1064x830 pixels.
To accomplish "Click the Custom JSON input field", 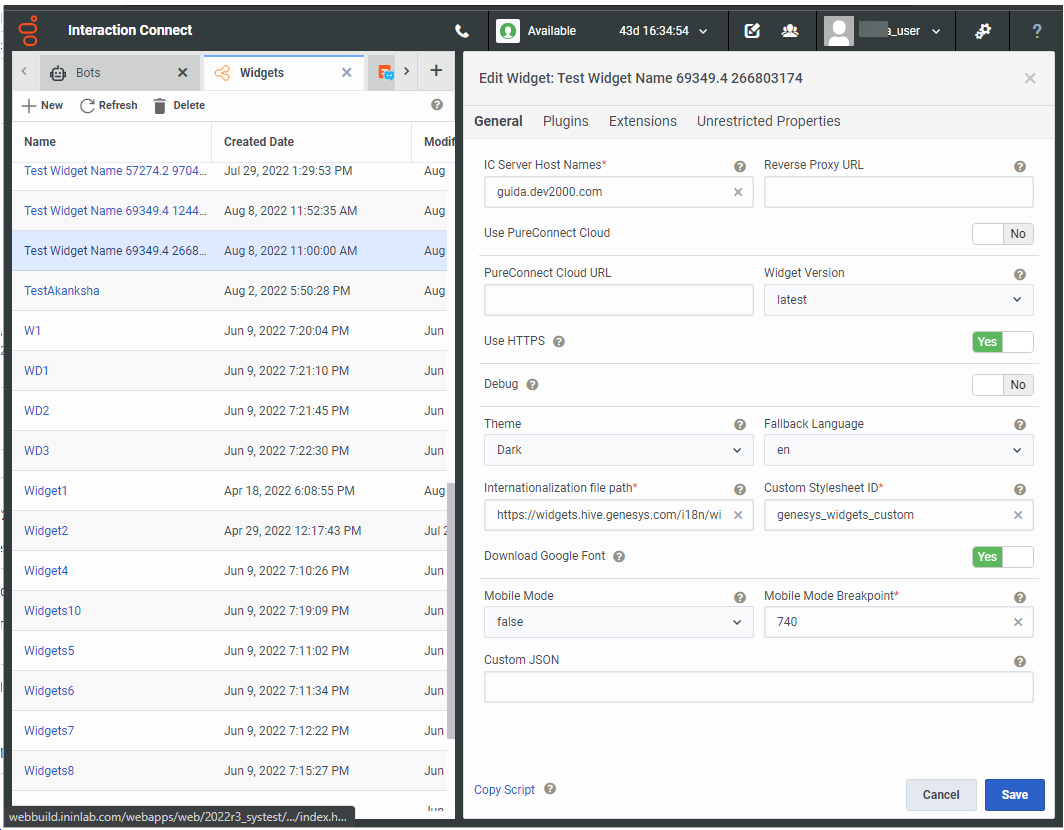I will coord(758,688).
